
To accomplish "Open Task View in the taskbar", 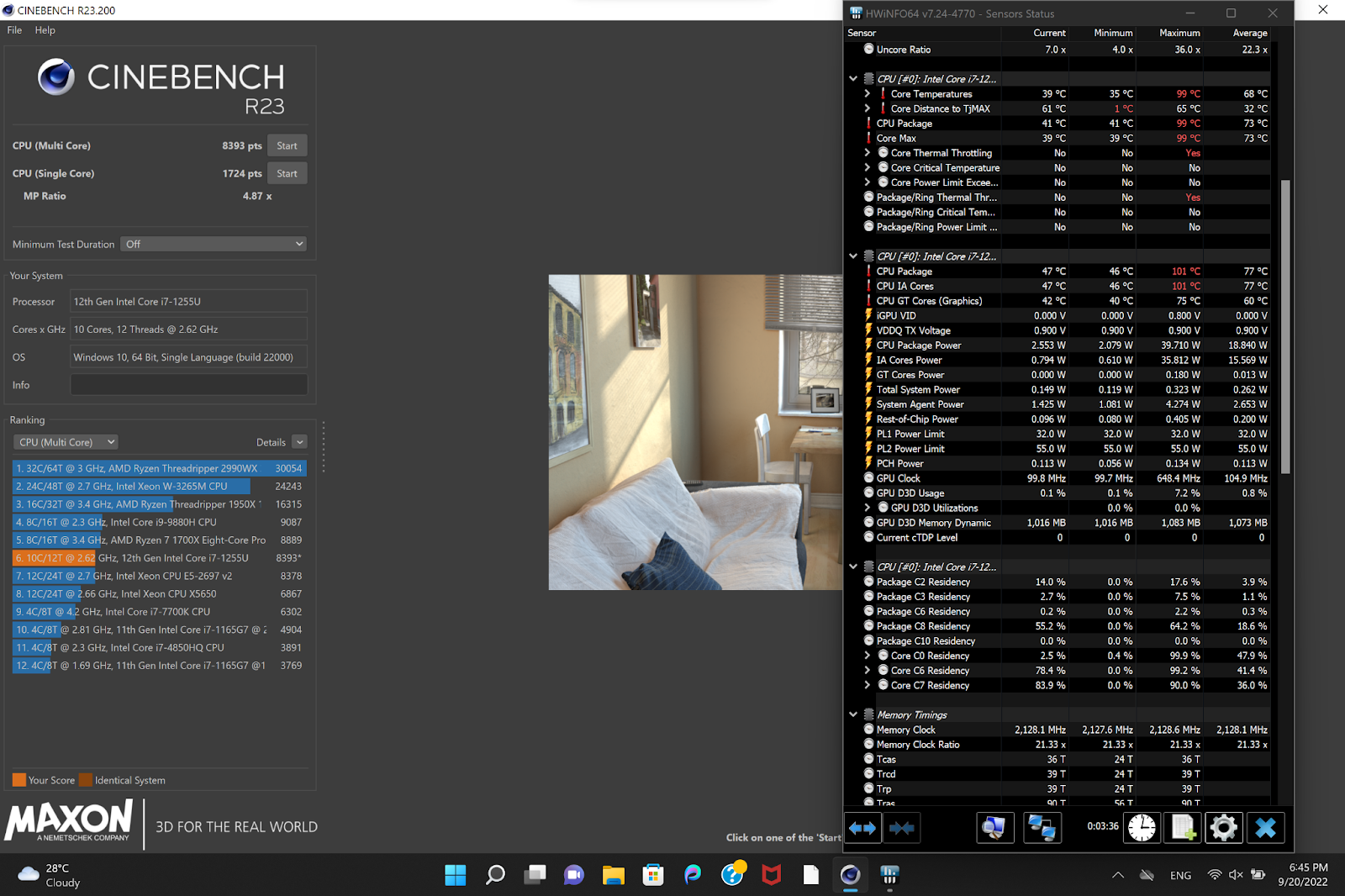I will [x=535, y=875].
